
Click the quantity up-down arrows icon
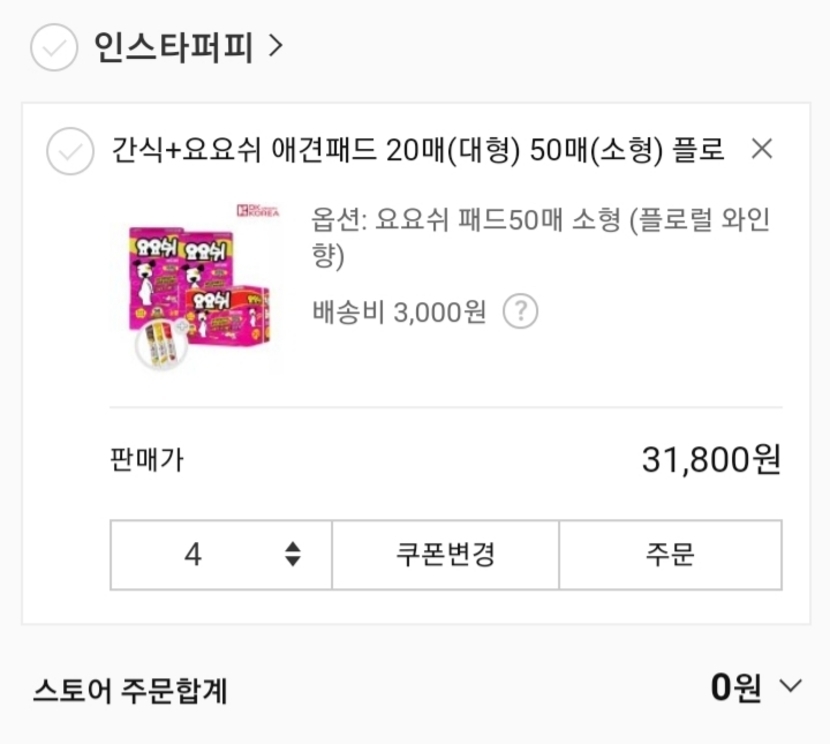point(292,554)
